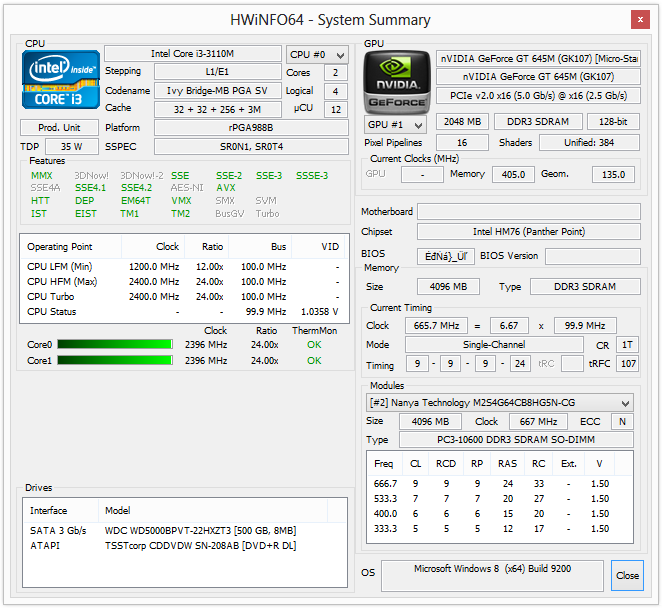
Task: Click the PCIe v2.0 x16 interface field
Action: (x=538, y=95)
